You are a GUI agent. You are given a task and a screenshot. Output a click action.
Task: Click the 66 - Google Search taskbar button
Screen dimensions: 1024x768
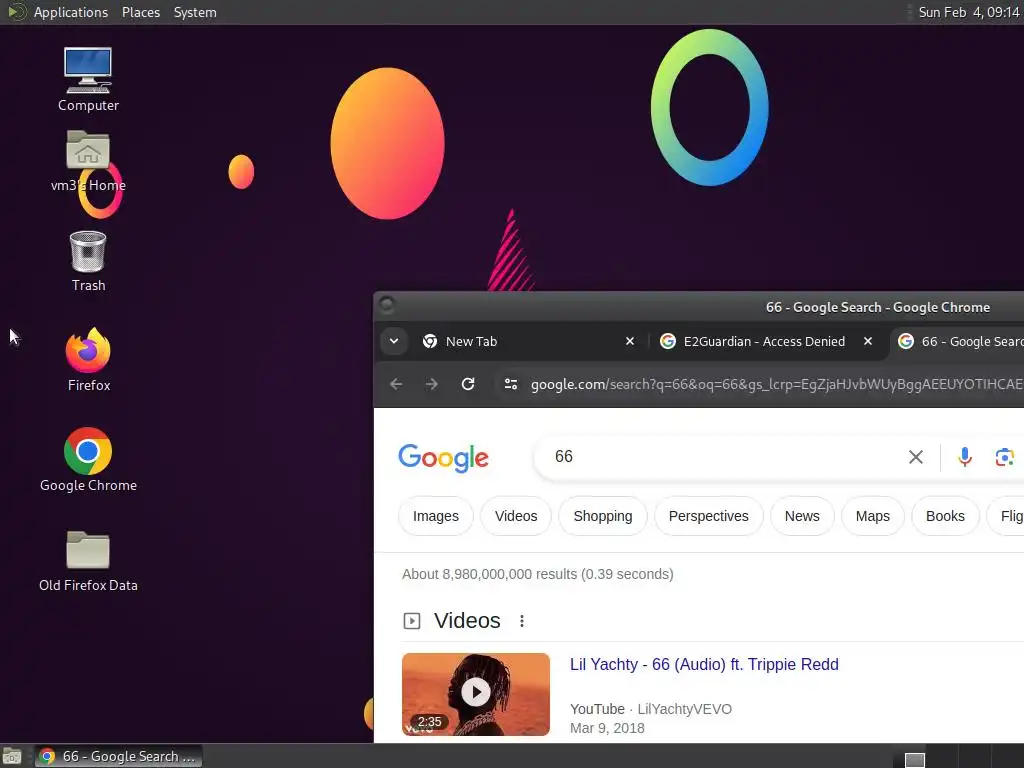click(118, 756)
